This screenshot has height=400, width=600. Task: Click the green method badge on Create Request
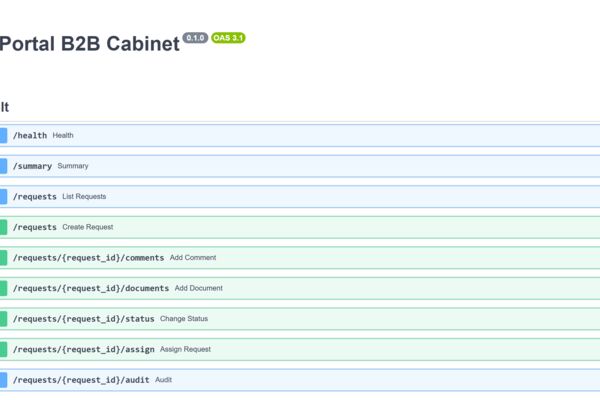click(3, 227)
